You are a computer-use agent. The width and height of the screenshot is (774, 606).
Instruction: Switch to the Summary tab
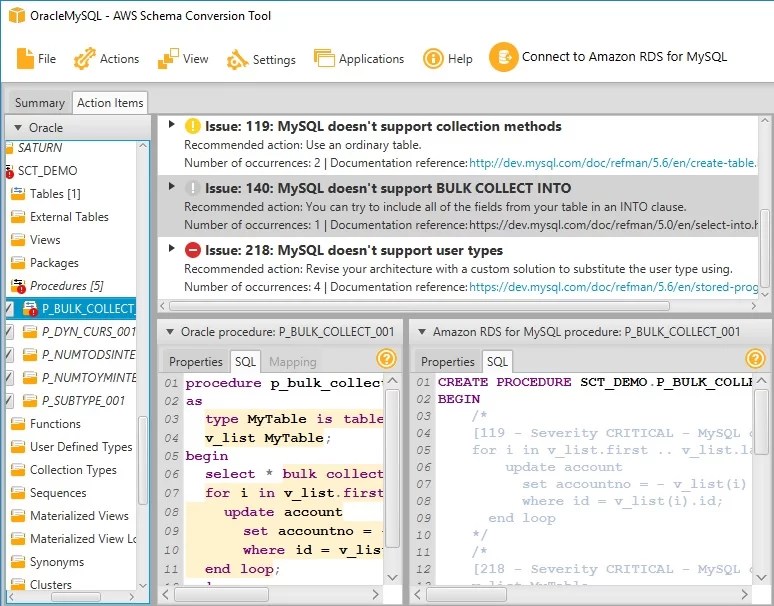tap(40, 103)
